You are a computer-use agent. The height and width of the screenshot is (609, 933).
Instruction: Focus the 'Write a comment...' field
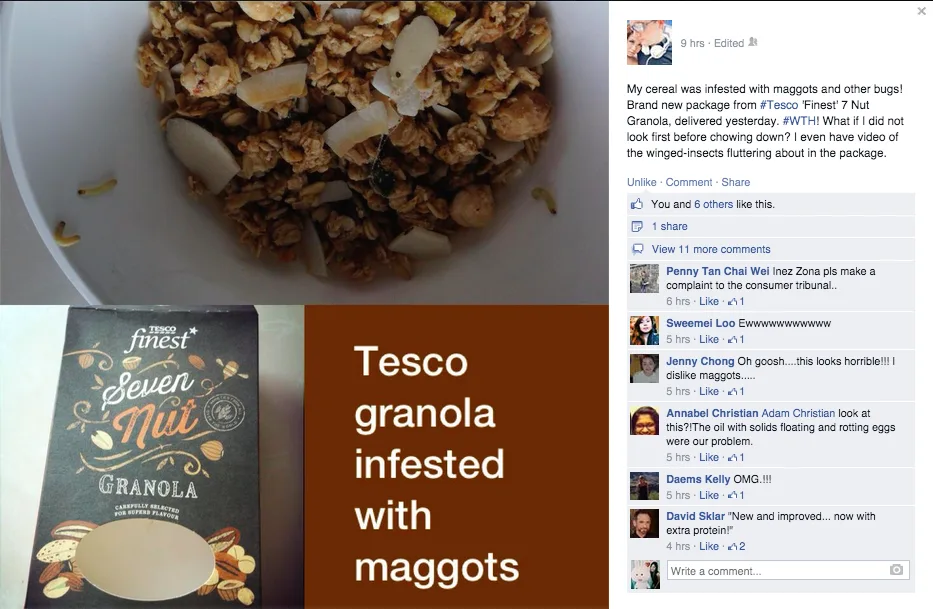pos(788,570)
